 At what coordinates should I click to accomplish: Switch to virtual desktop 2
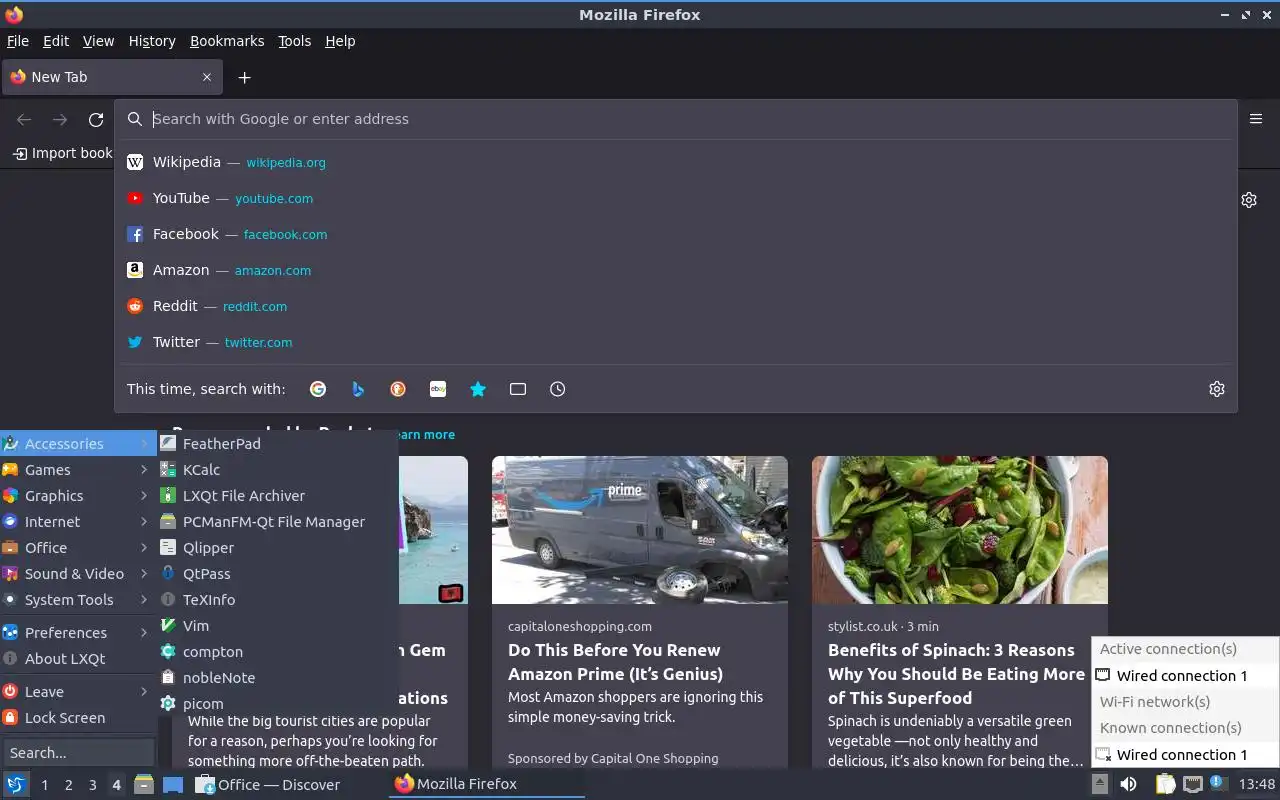point(68,785)
